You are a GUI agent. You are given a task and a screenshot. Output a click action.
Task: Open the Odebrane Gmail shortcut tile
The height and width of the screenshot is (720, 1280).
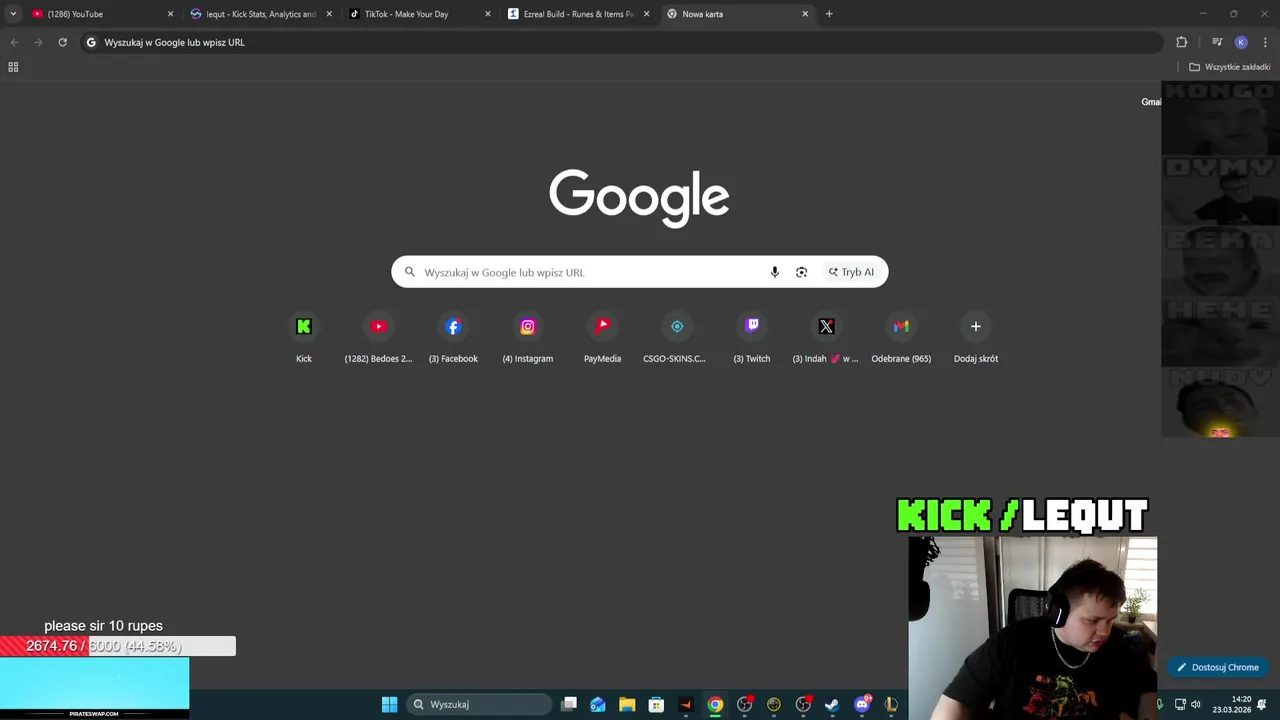coord(901,338)
